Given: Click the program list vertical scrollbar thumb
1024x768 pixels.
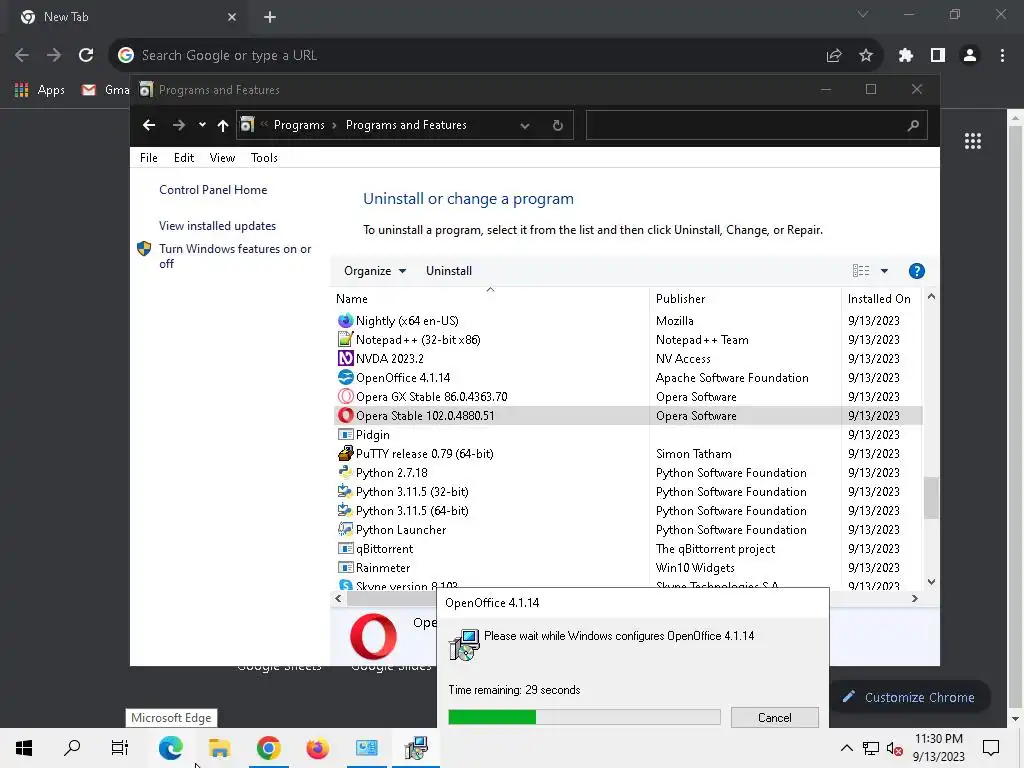Looking at the screenshot, I should (931, 498).
